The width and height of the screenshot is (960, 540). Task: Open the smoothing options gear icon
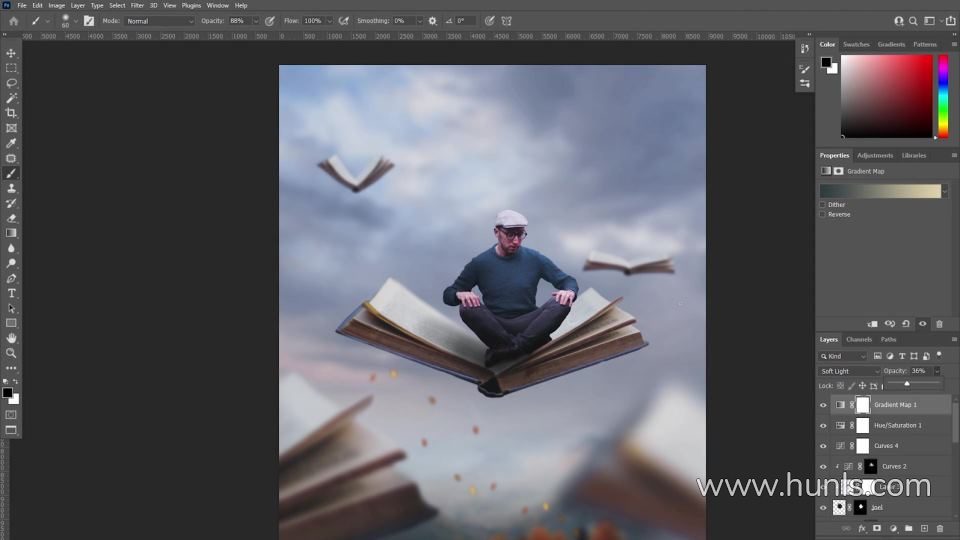[432, 21]
